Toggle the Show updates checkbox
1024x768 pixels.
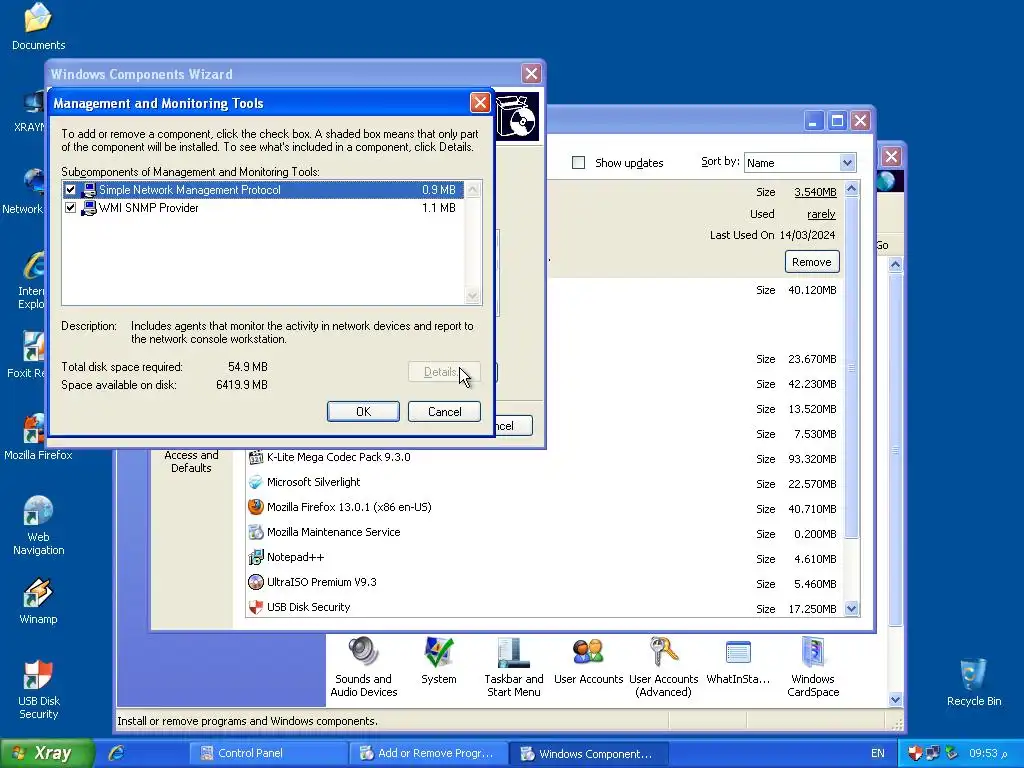tap(579, 163)
